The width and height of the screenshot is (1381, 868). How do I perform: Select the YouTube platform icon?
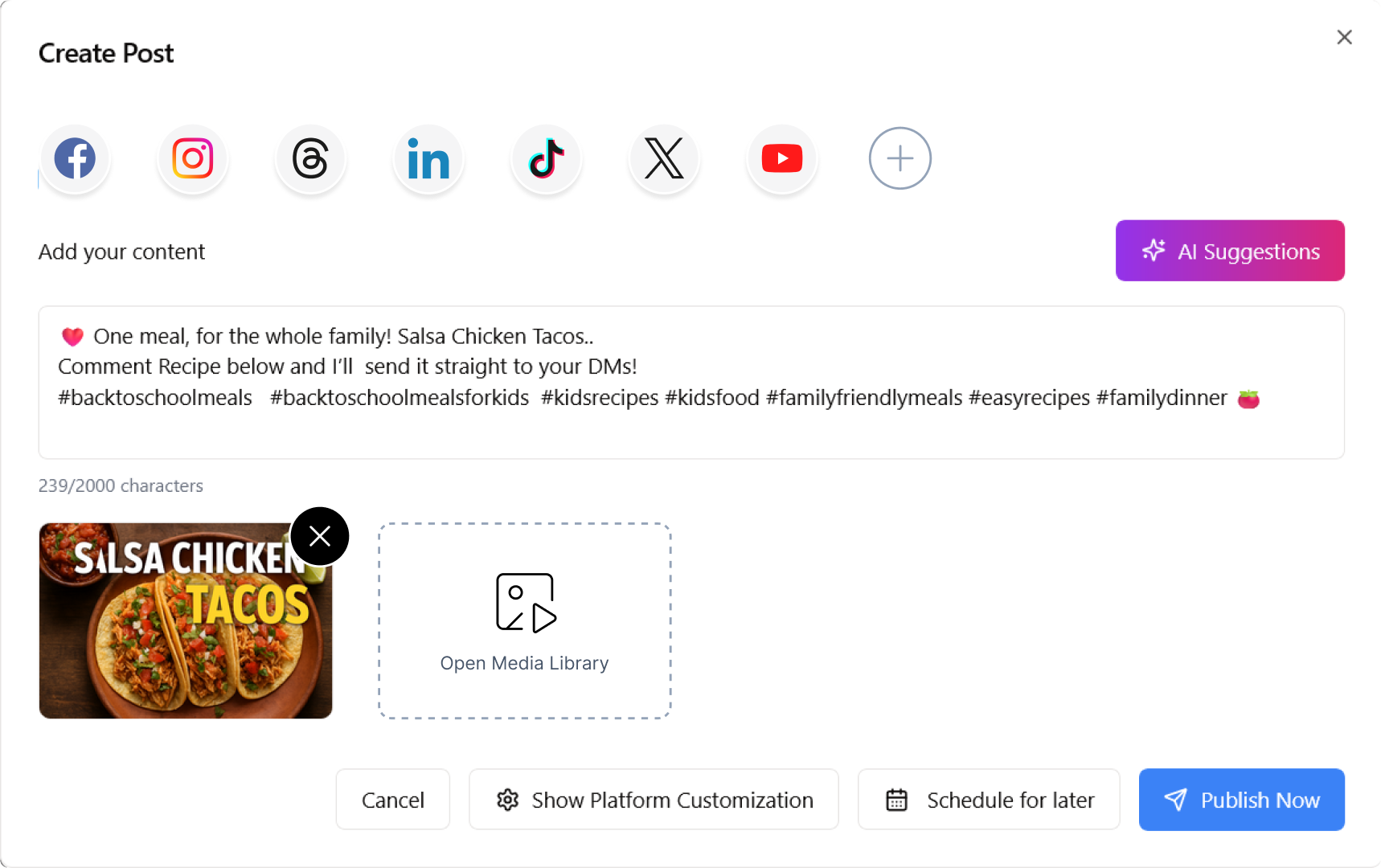pyautogui.click(x=781, y=158)
